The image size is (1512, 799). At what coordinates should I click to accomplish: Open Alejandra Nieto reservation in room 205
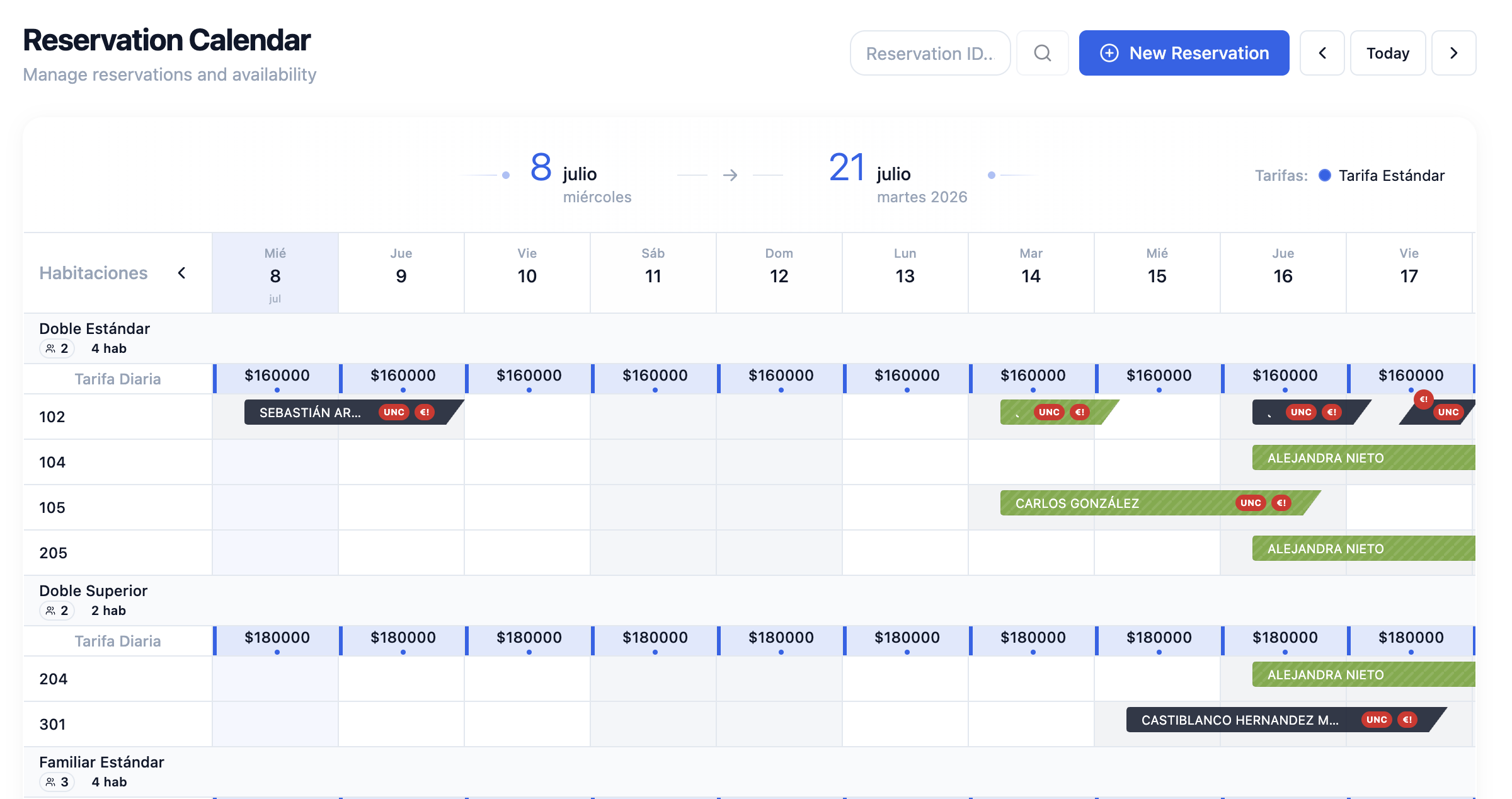[1363, 548]
